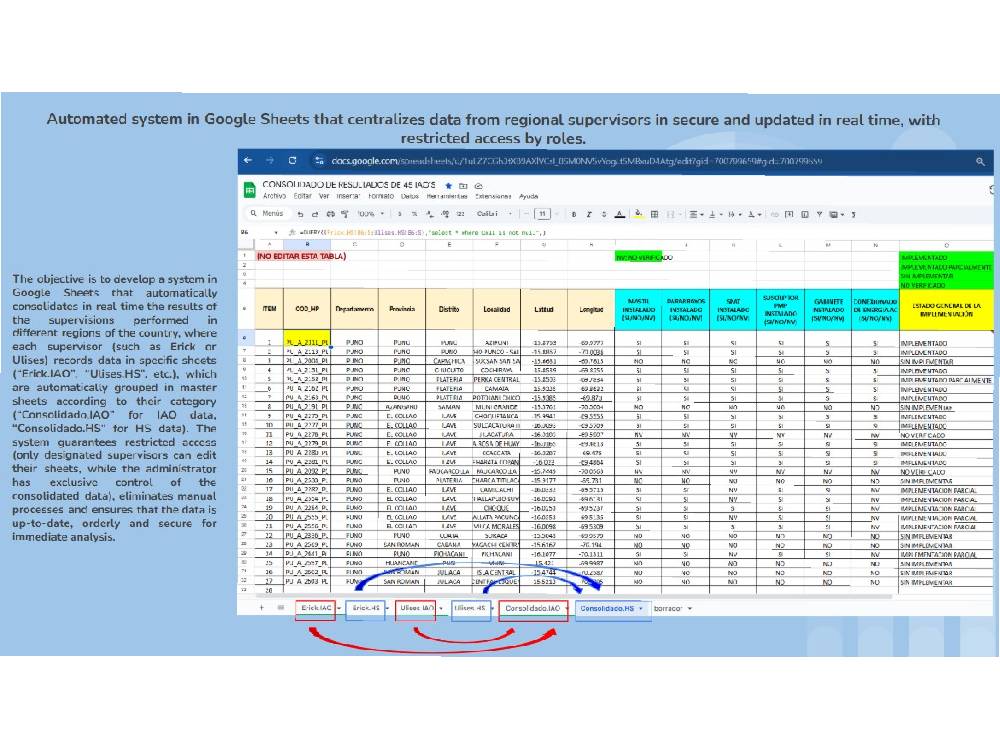Star the spreadsheet document
1000x750 pixels.
click(448, 186)
